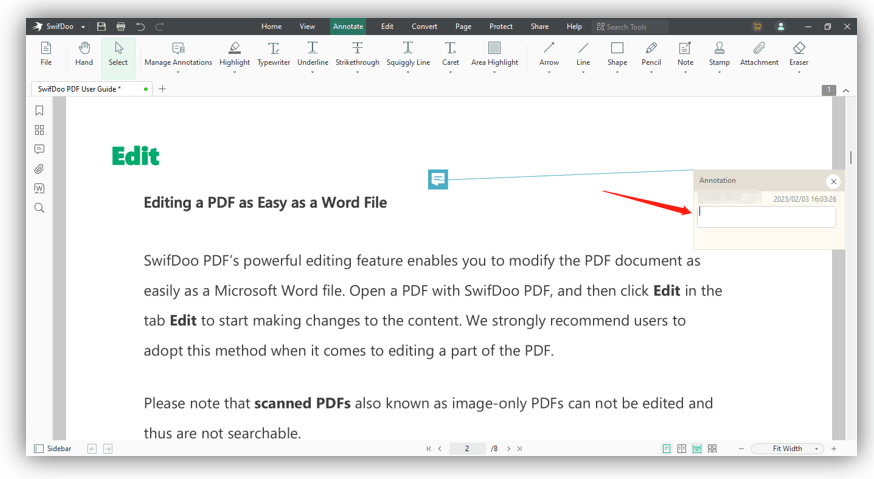Select the Caret tool
Screen dimensions: 874x479
450,54
